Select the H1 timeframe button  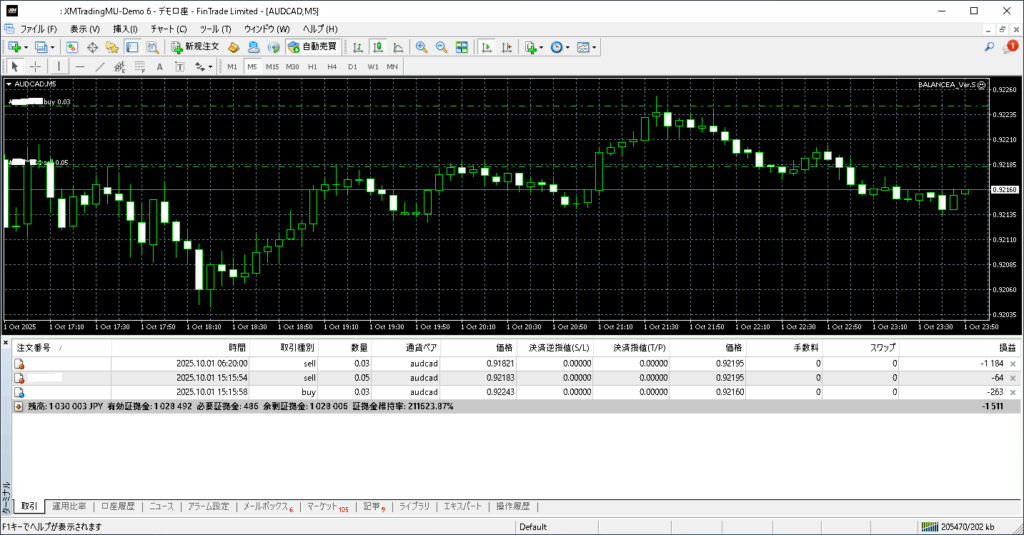point(312,66)
